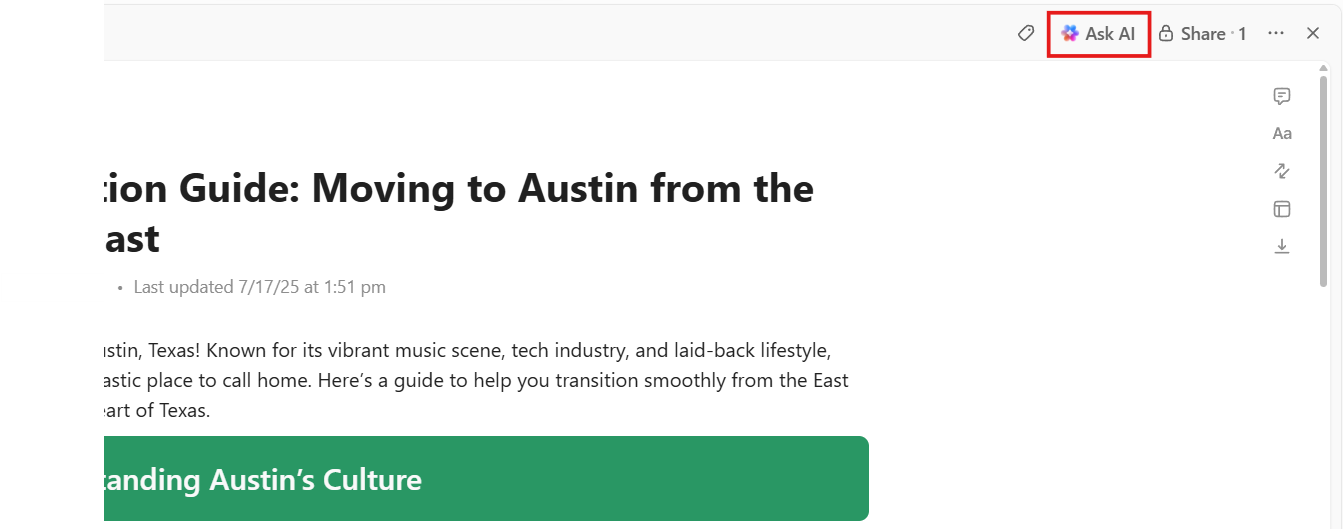Click the vertical scrollbar thumb
Viewport: 1343px width, 529px height.
pos(1324,180)
